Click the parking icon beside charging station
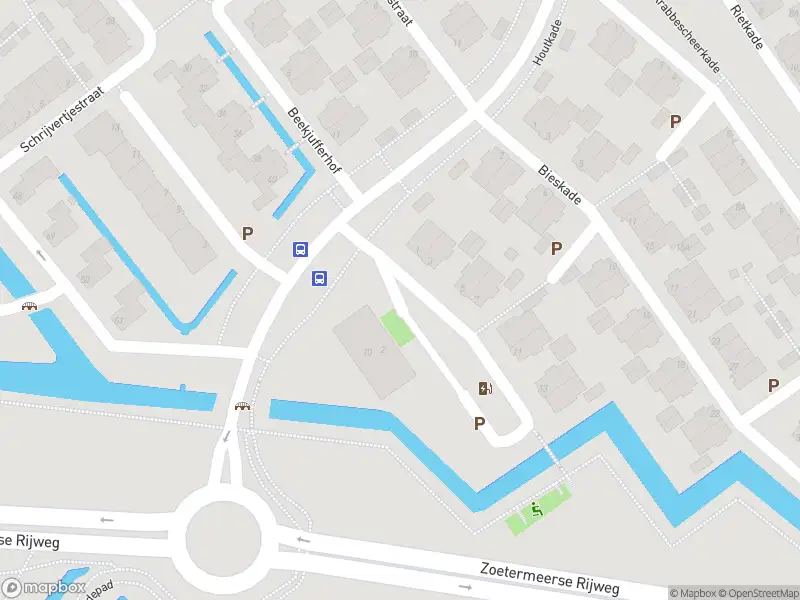800x600 pixels. (x=479, y=423)
